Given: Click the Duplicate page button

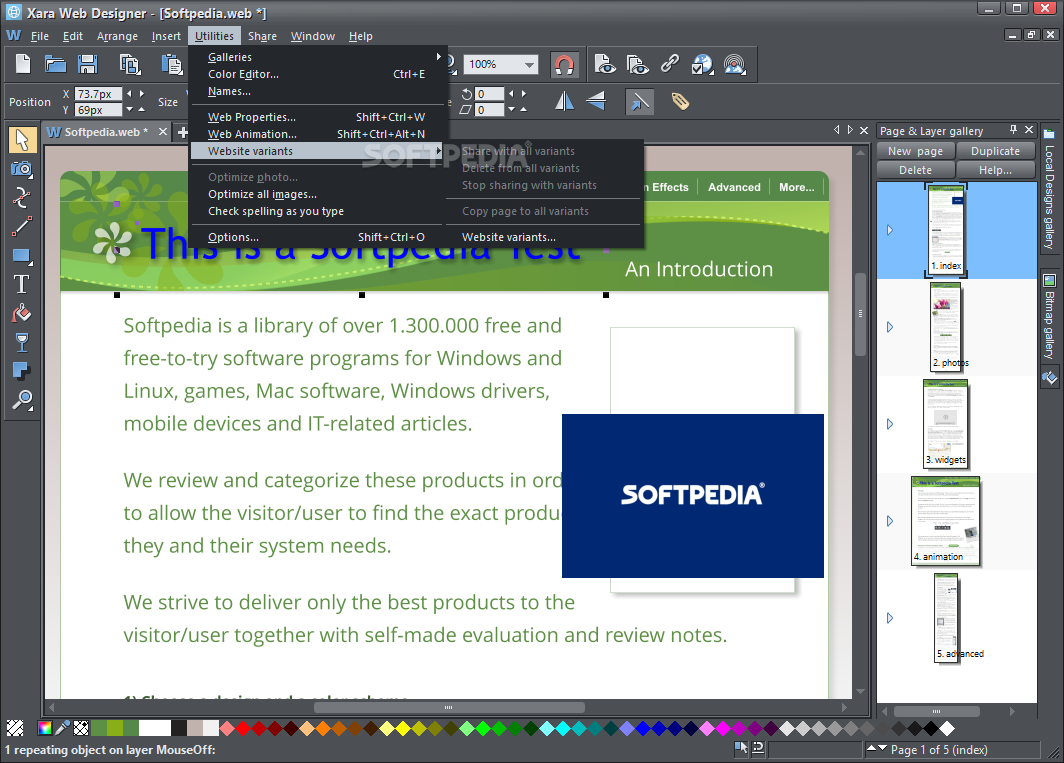Looking at the screenshot, I should pyautogui.click(x=995, y=151).
